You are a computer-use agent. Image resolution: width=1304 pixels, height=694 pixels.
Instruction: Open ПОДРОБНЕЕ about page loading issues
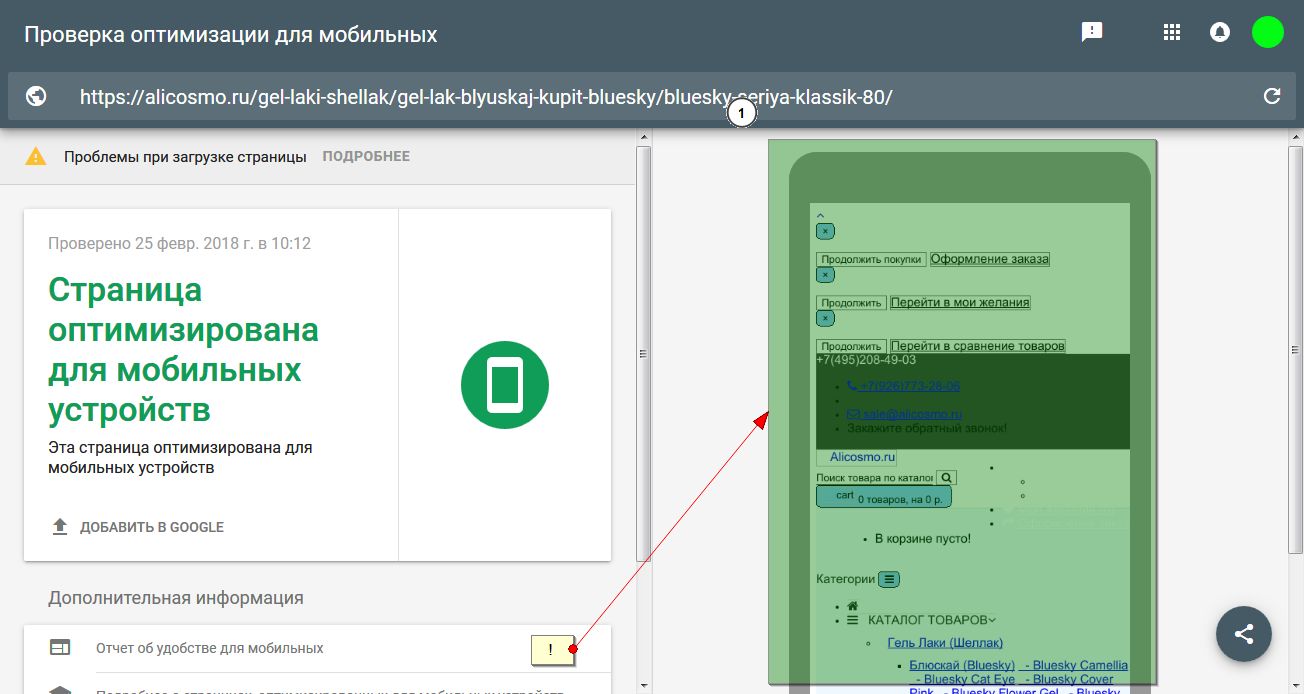coord(366,156)
